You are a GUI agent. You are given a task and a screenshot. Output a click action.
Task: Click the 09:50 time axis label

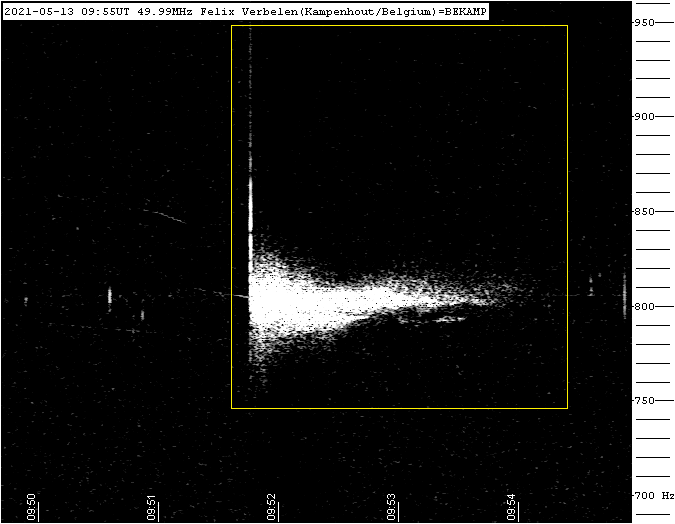point(31,507)
